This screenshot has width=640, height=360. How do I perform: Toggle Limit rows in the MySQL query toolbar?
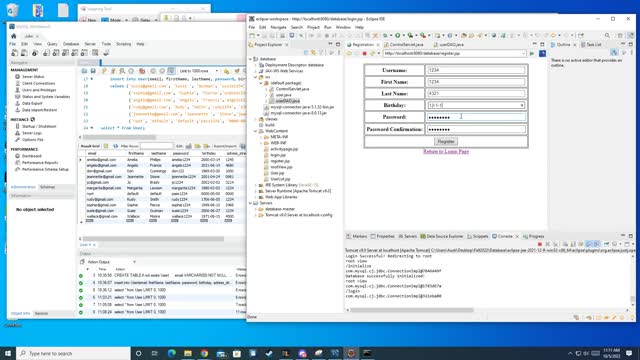click(171, 71)
